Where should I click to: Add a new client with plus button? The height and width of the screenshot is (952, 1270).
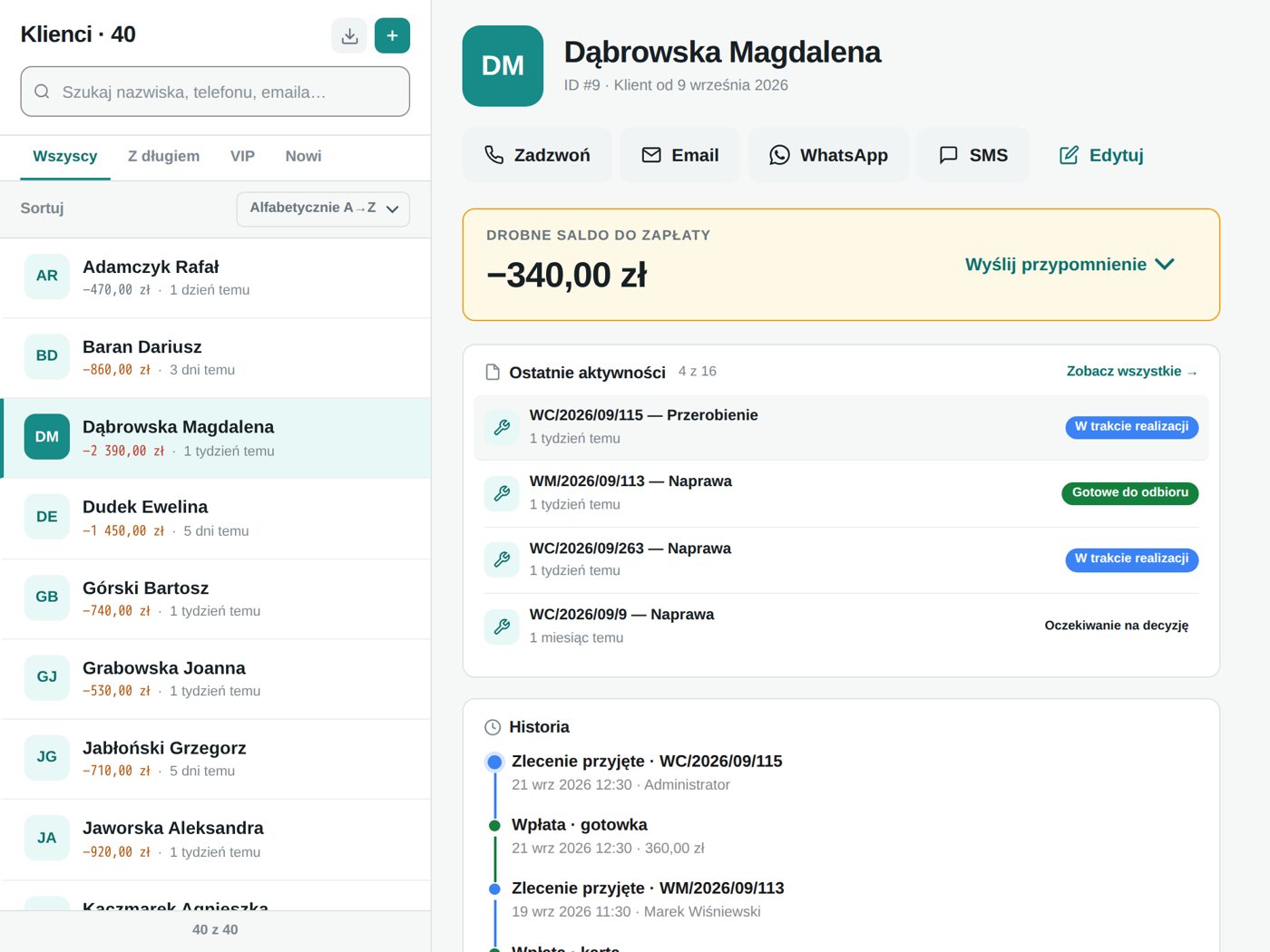pyautogui.click(x=392, y=35)
